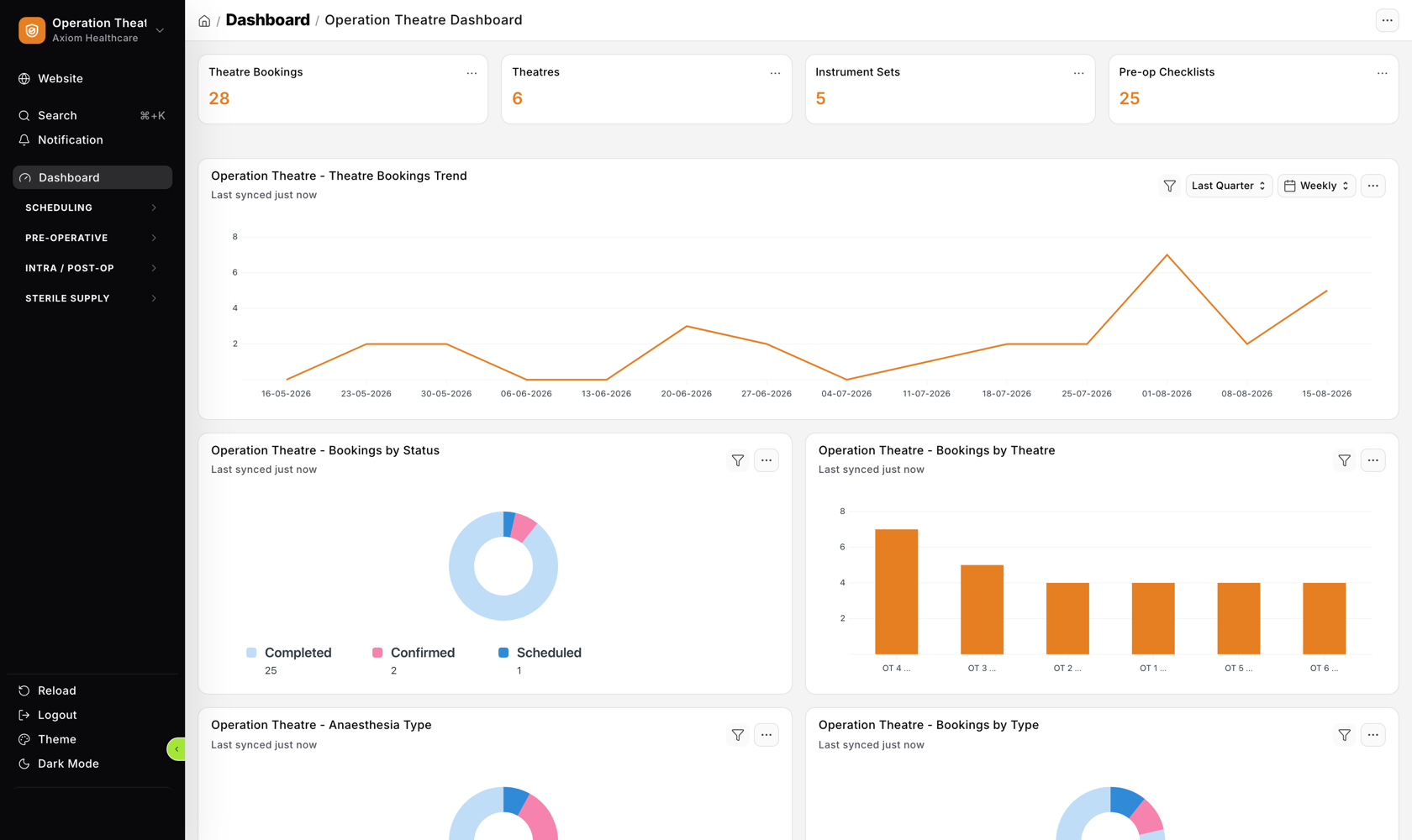This screenshot has height=840, width=1412.
Task: Open Theatre Bookings card options menu
Action: click(472, 73)
